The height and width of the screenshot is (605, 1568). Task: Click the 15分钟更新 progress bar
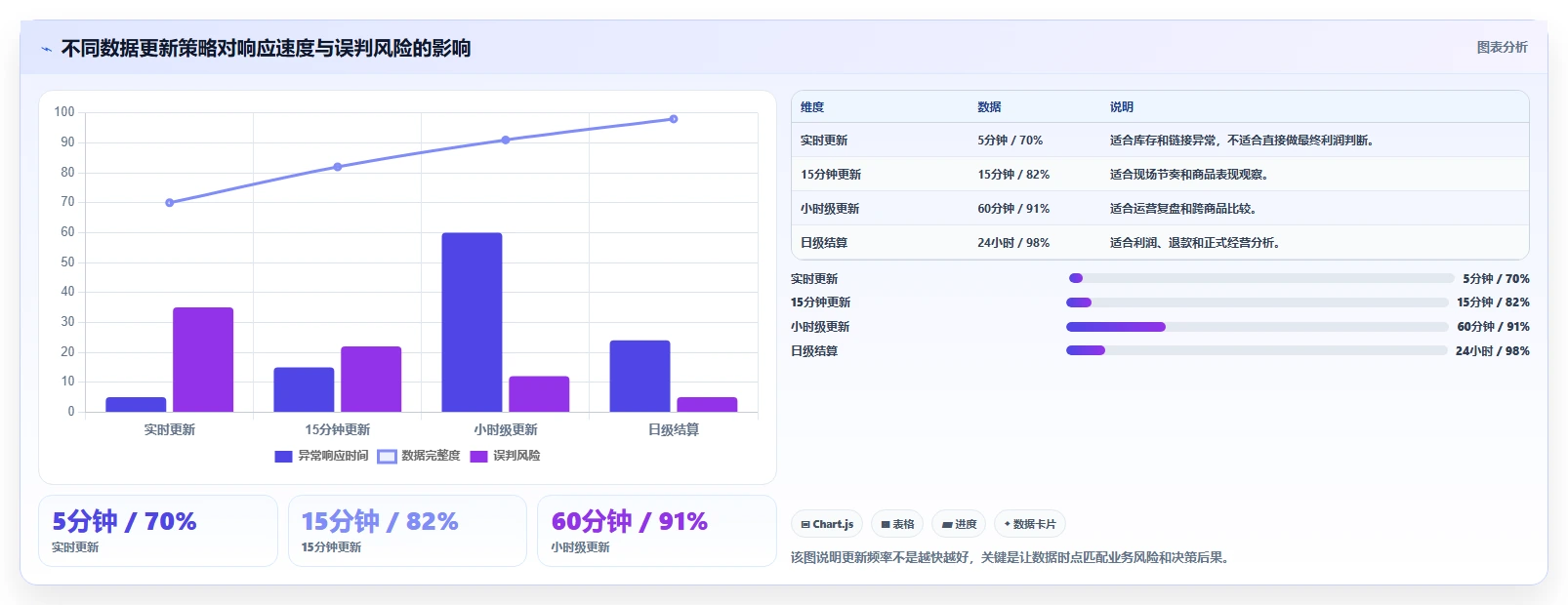point(1257,302)
